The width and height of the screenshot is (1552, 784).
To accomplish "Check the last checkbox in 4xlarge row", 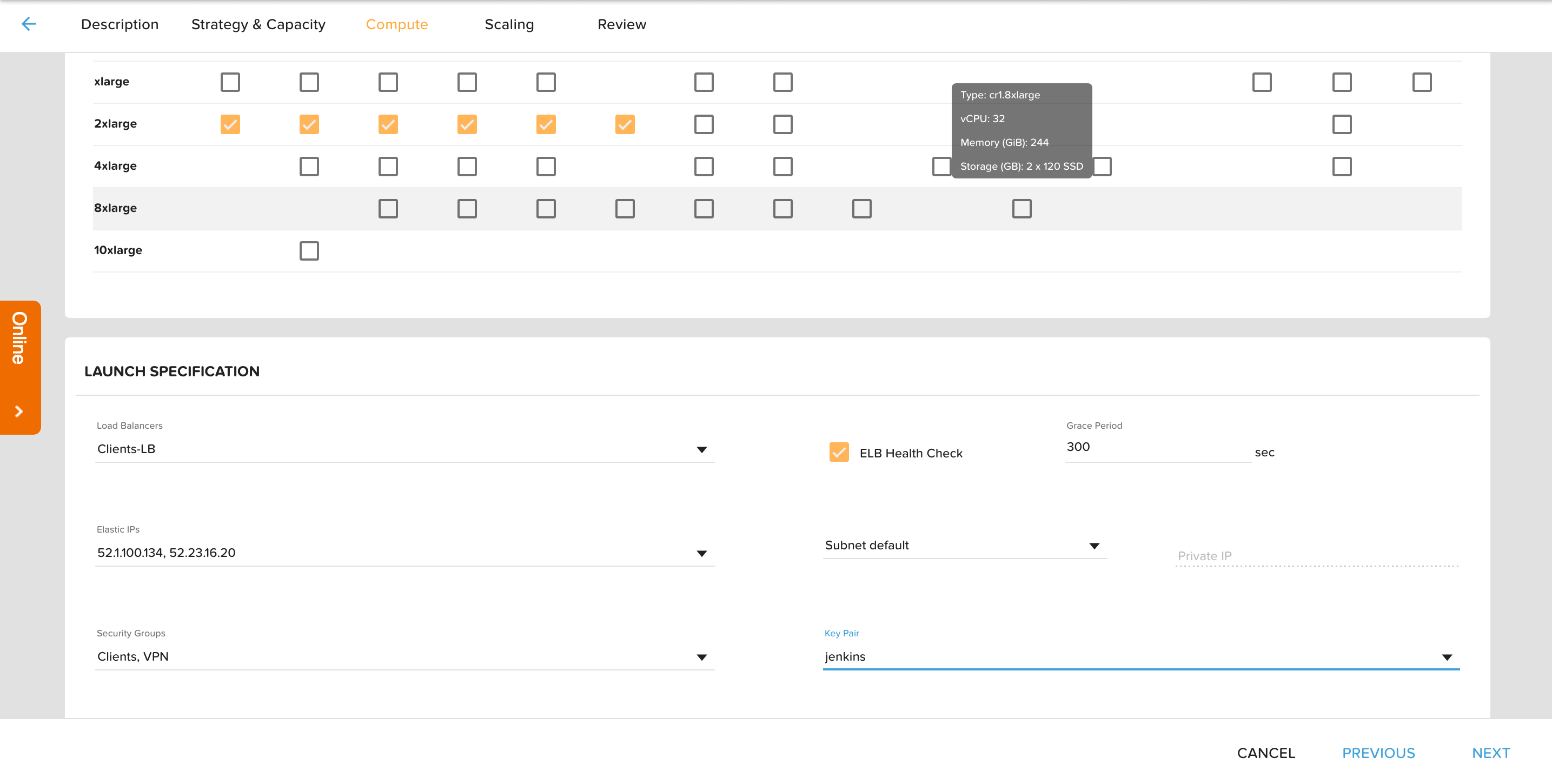I will (x=1342, y=167).
